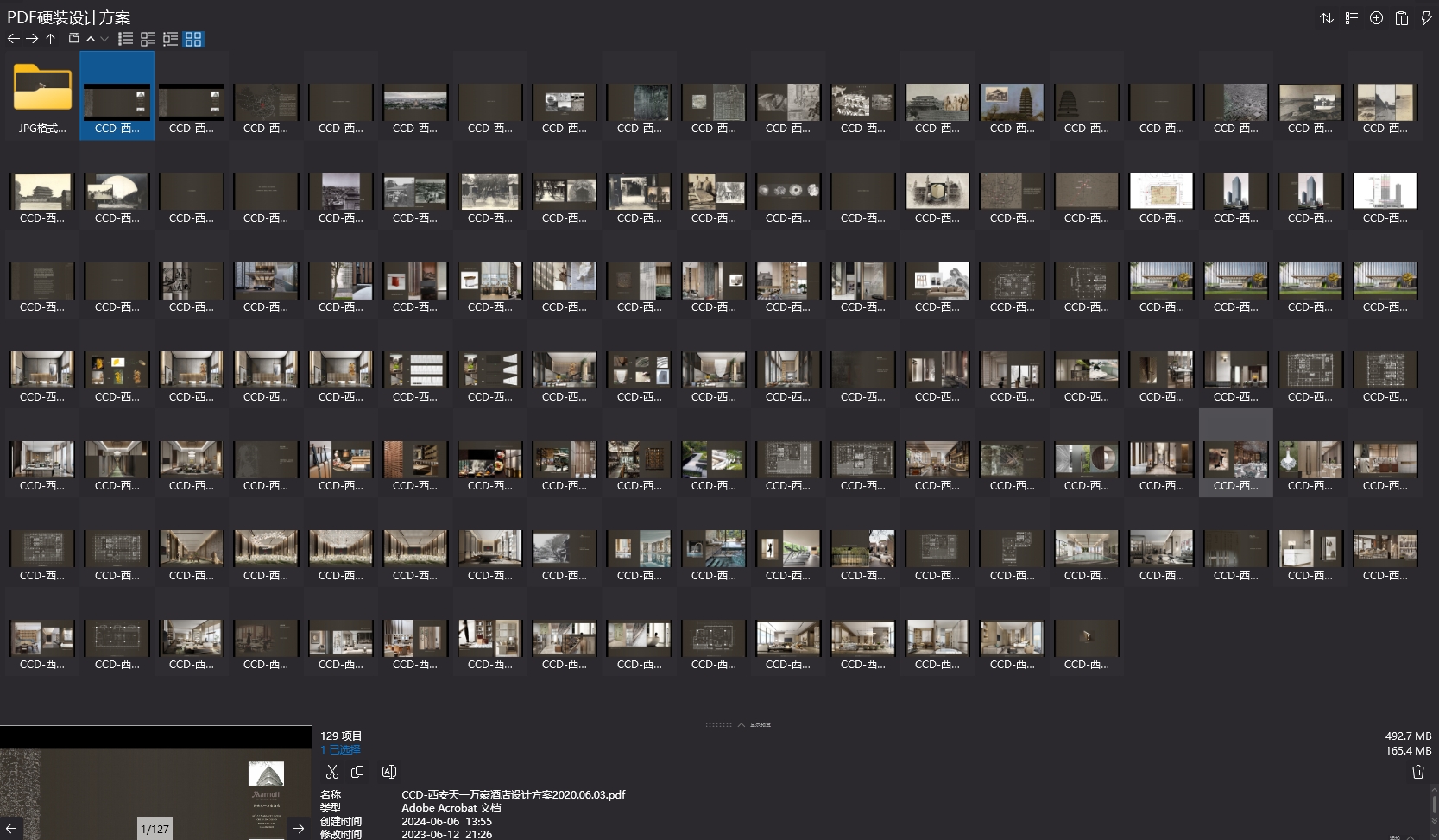Go to the next PDF preview page
The width and height of the screenshot is (1439, 840).
click(299, 828)
